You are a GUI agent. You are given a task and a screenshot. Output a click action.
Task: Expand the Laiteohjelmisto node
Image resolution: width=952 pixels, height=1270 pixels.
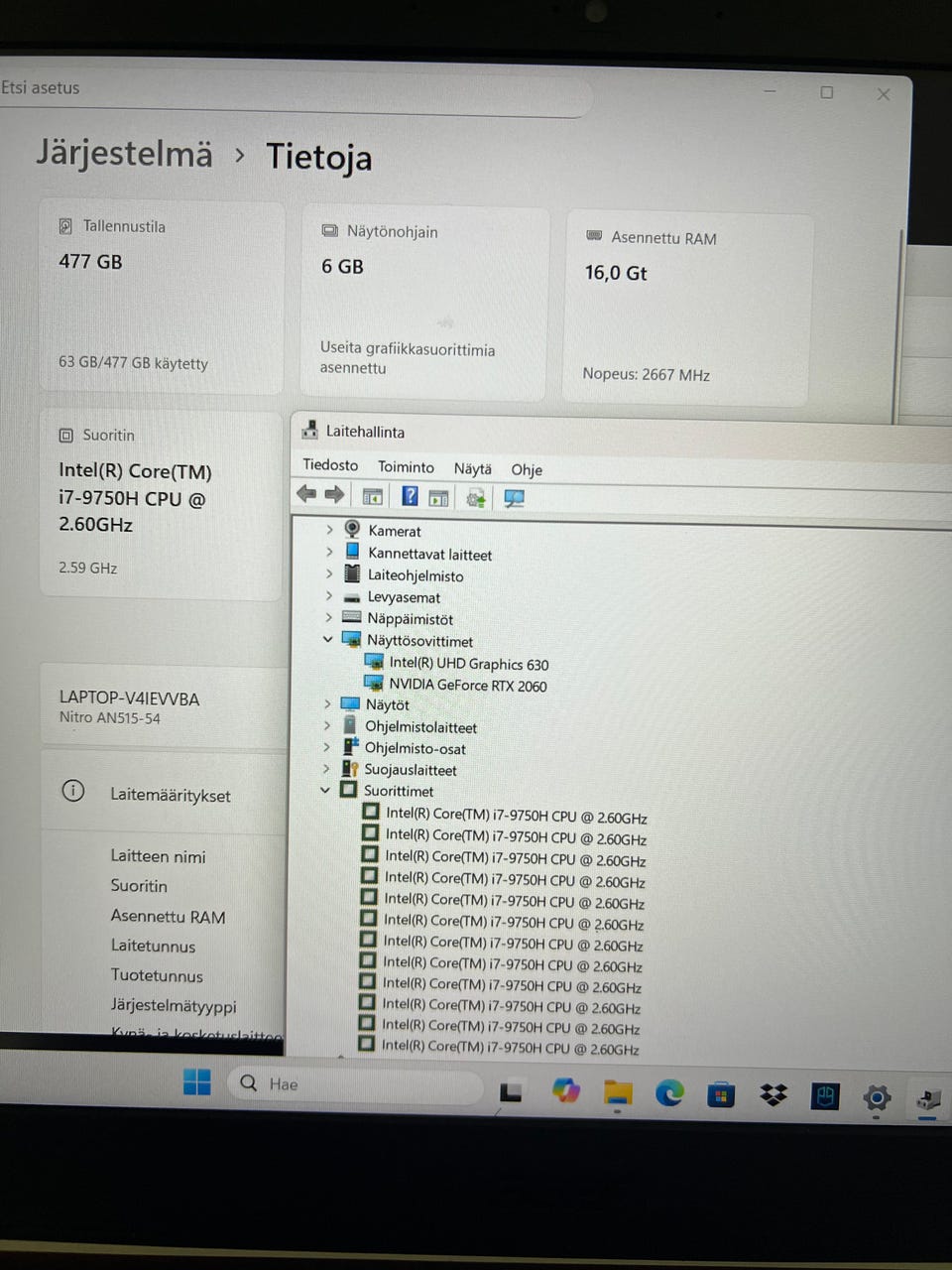tap(329, 573)
